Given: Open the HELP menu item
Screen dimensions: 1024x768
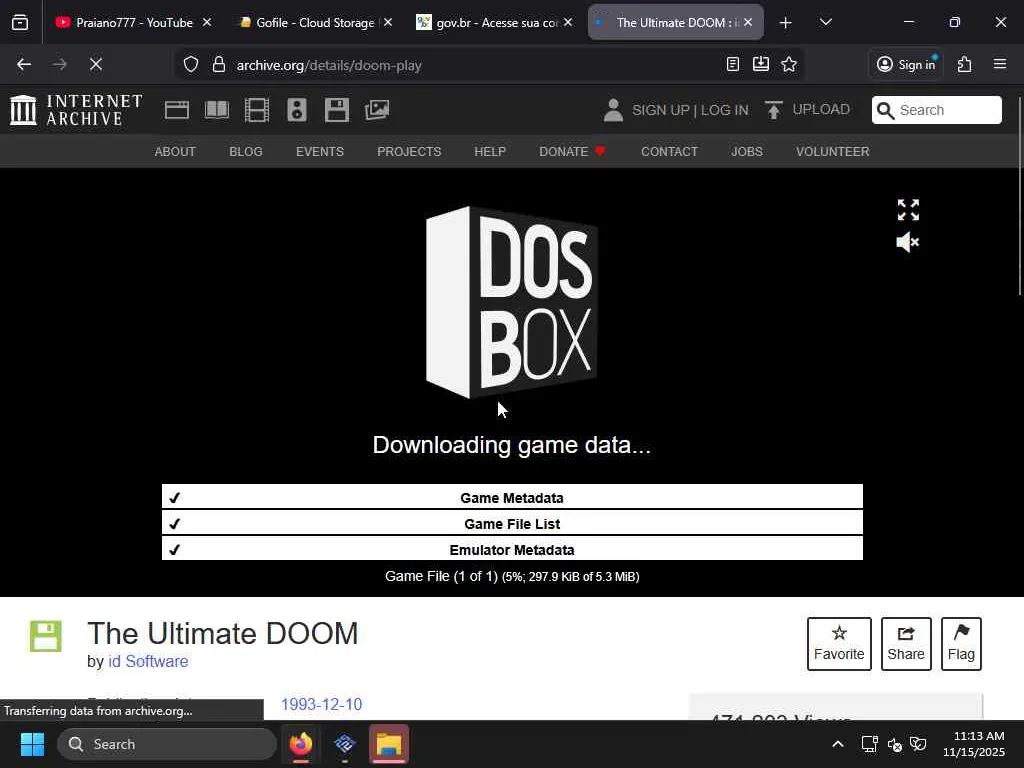Looking at the screenshot, I should (490, 152).
